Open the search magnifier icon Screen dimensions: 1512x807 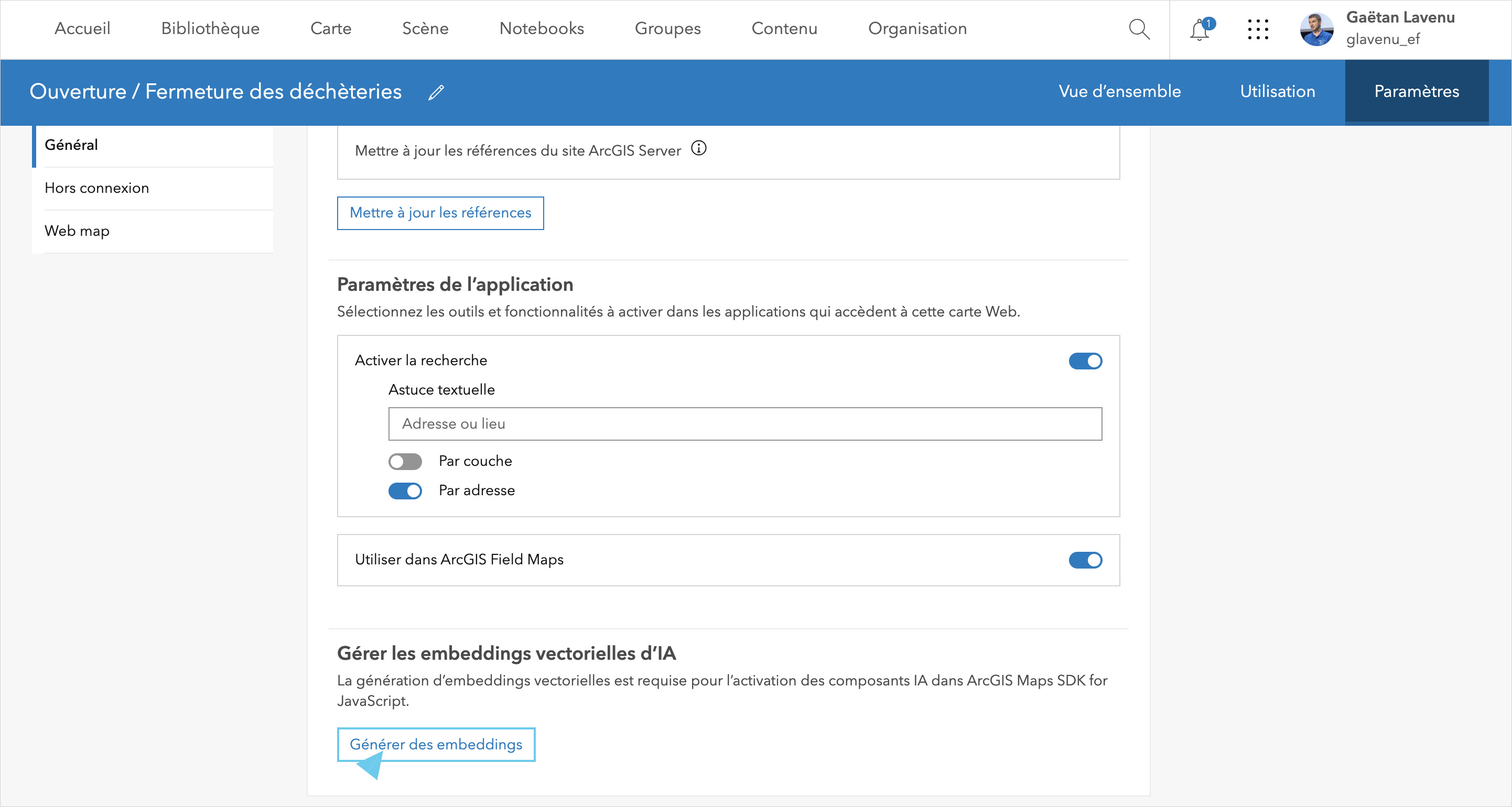pos(1139,29)
